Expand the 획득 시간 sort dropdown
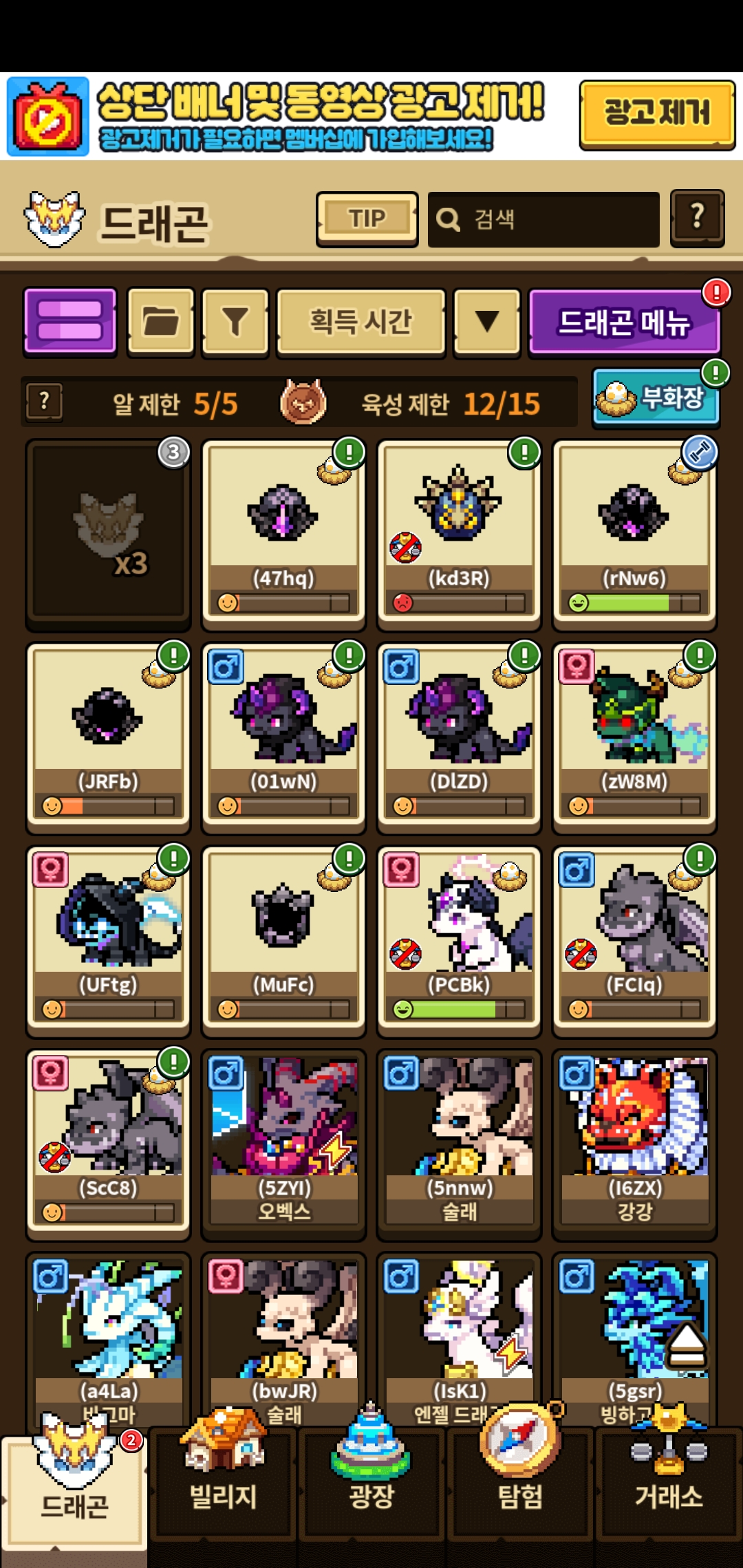The width and height of the screenshot is (743, 1568). coord(361,321)
